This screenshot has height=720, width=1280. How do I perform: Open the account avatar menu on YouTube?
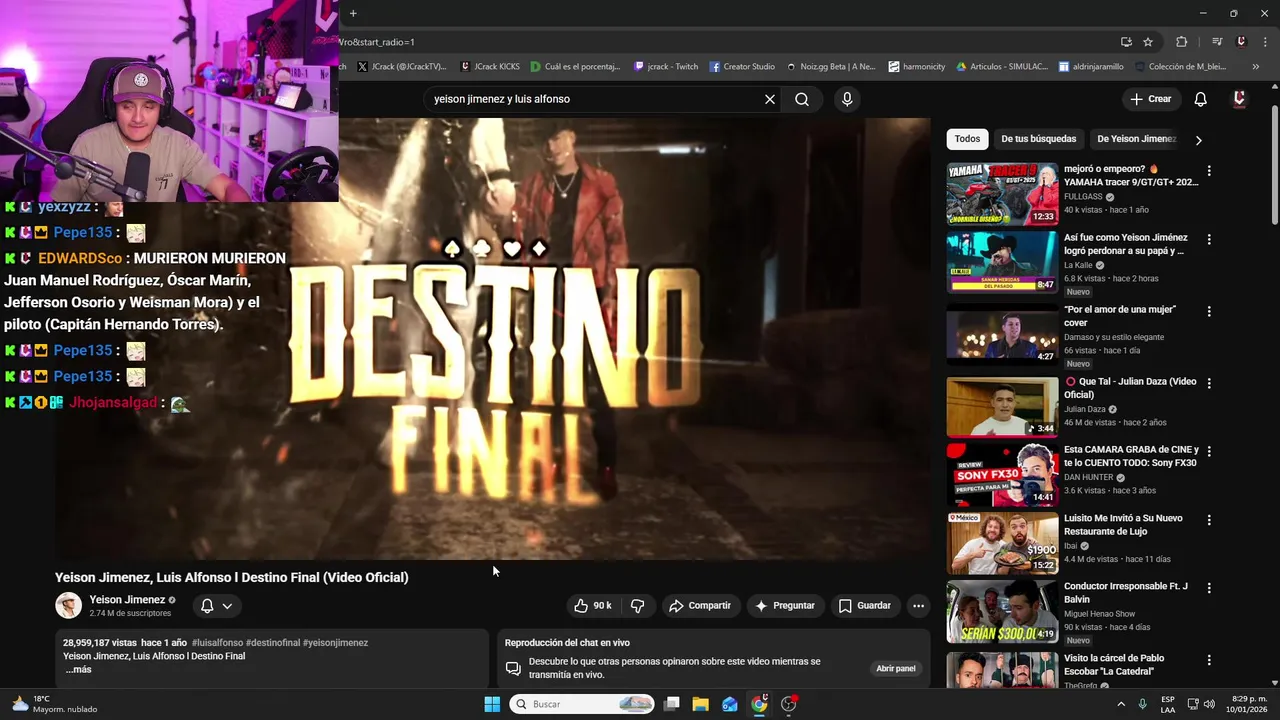pos(1239,99)
